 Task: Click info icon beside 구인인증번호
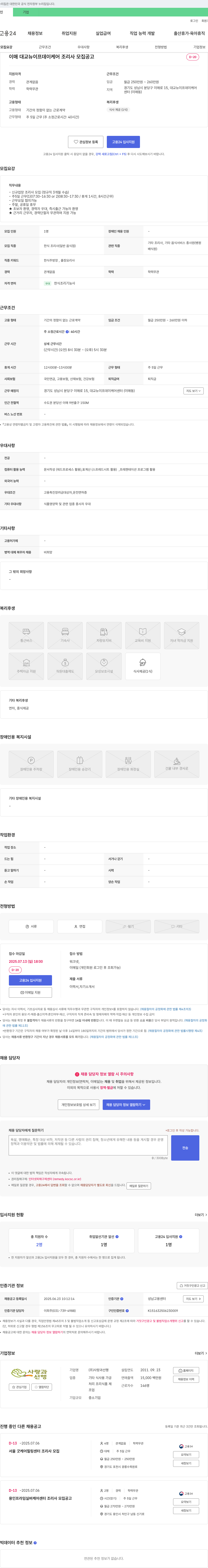click(127, 1311)
